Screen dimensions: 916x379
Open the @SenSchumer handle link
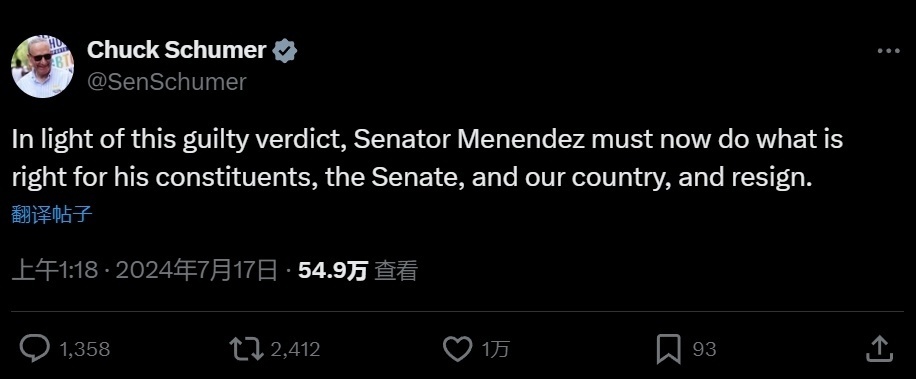point(166,82)
